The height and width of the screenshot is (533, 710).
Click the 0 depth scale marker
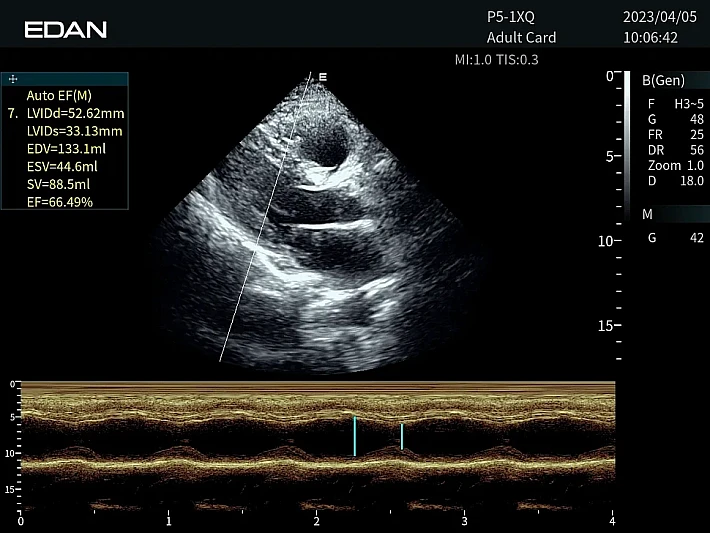point(610,76)
